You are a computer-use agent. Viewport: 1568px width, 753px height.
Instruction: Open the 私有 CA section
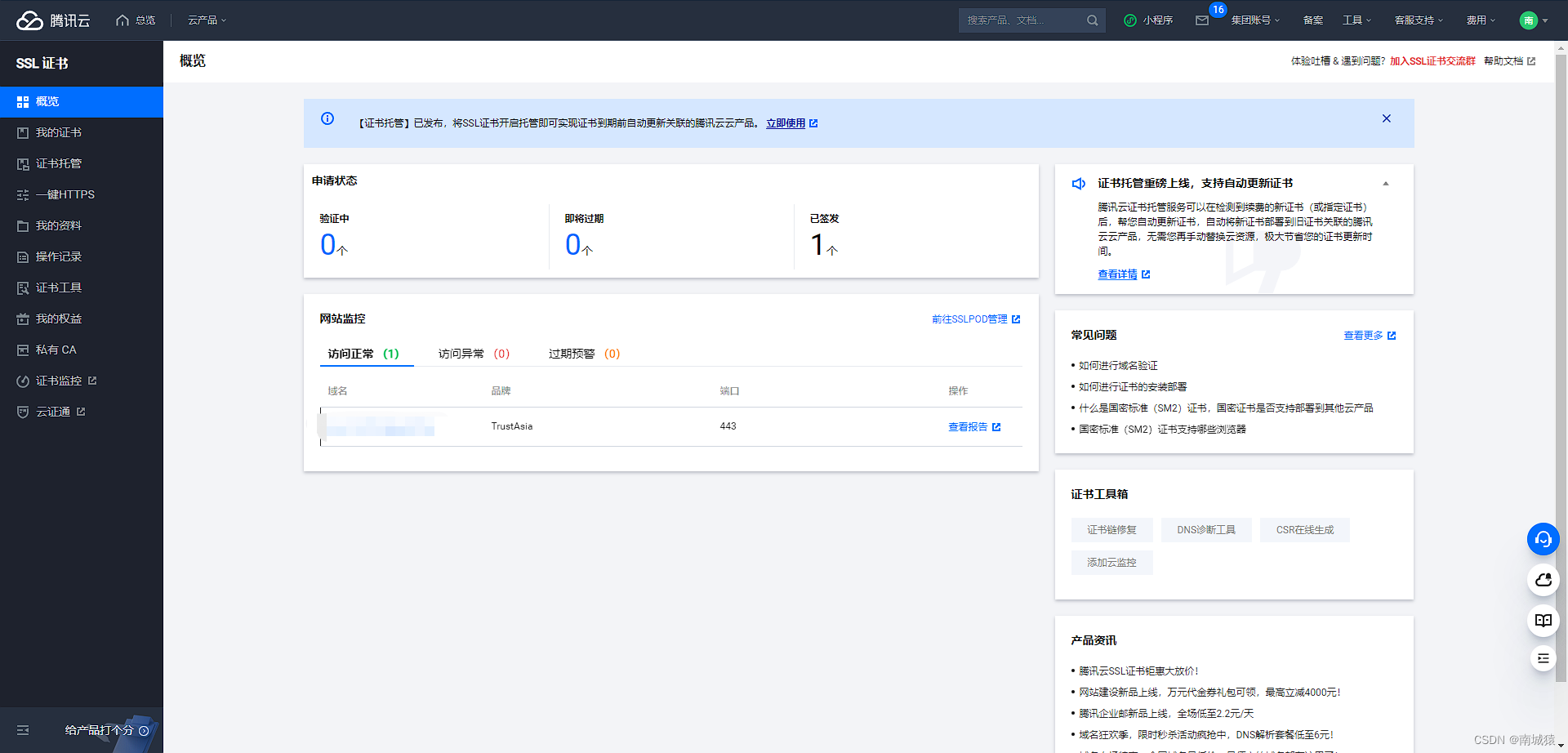(x=56, y=349)
